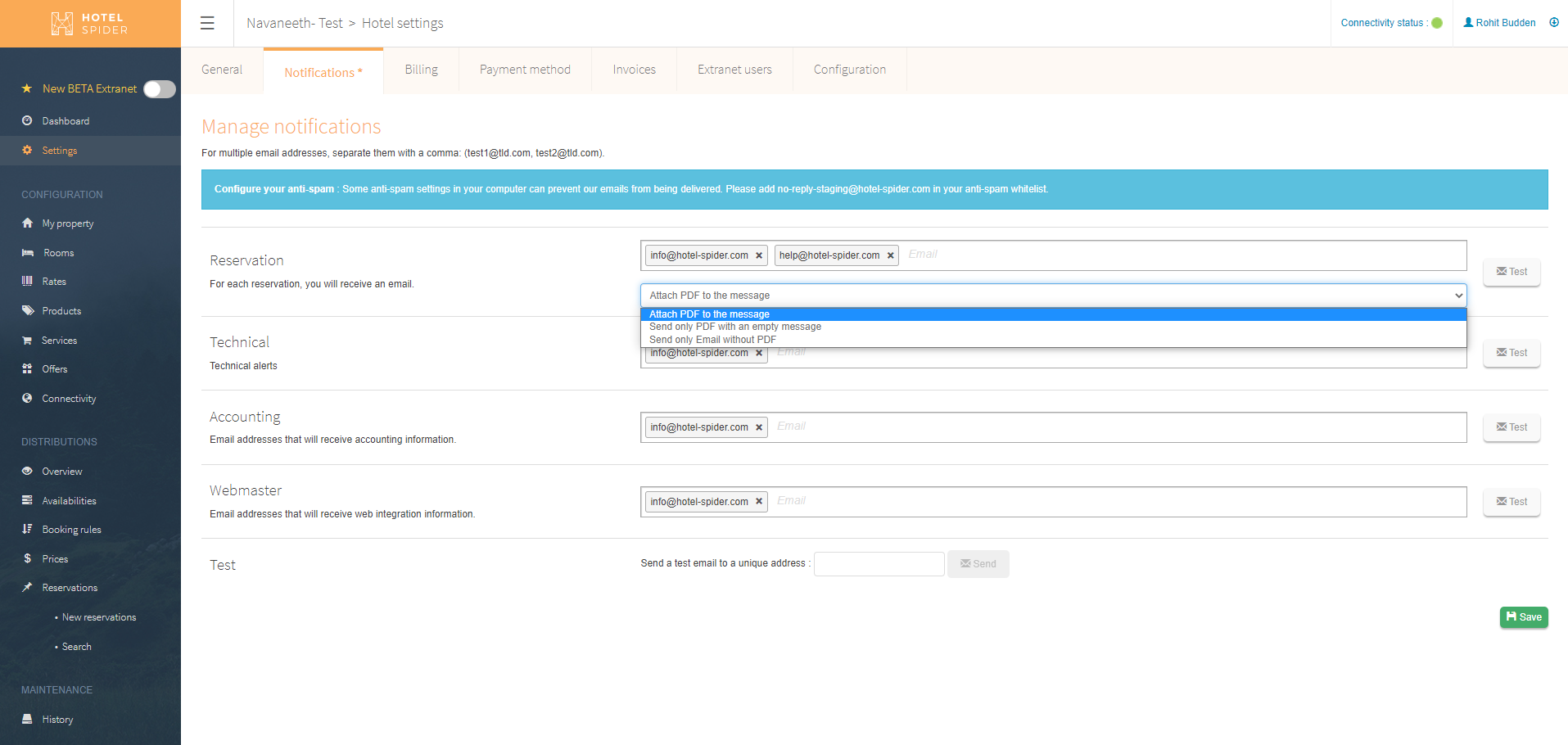Enable the New BETA Extranet toggle
Screen dimensions: 1568x745
pyautogui.click(x=160, y=88)
